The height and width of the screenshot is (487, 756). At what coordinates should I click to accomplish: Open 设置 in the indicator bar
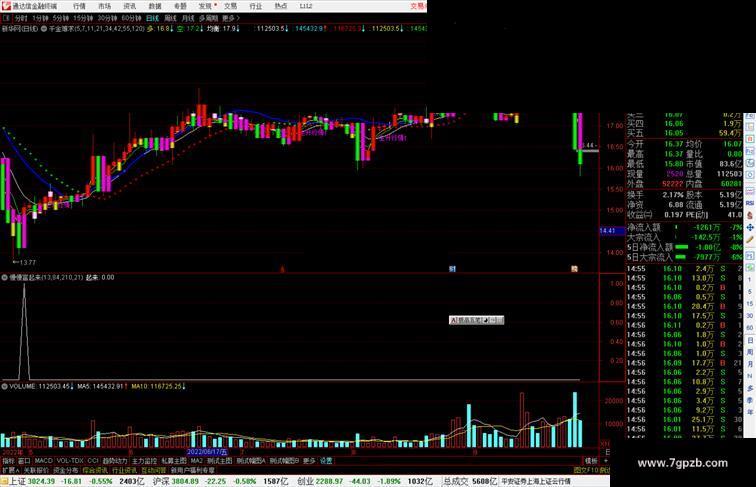tap(326, 461)
